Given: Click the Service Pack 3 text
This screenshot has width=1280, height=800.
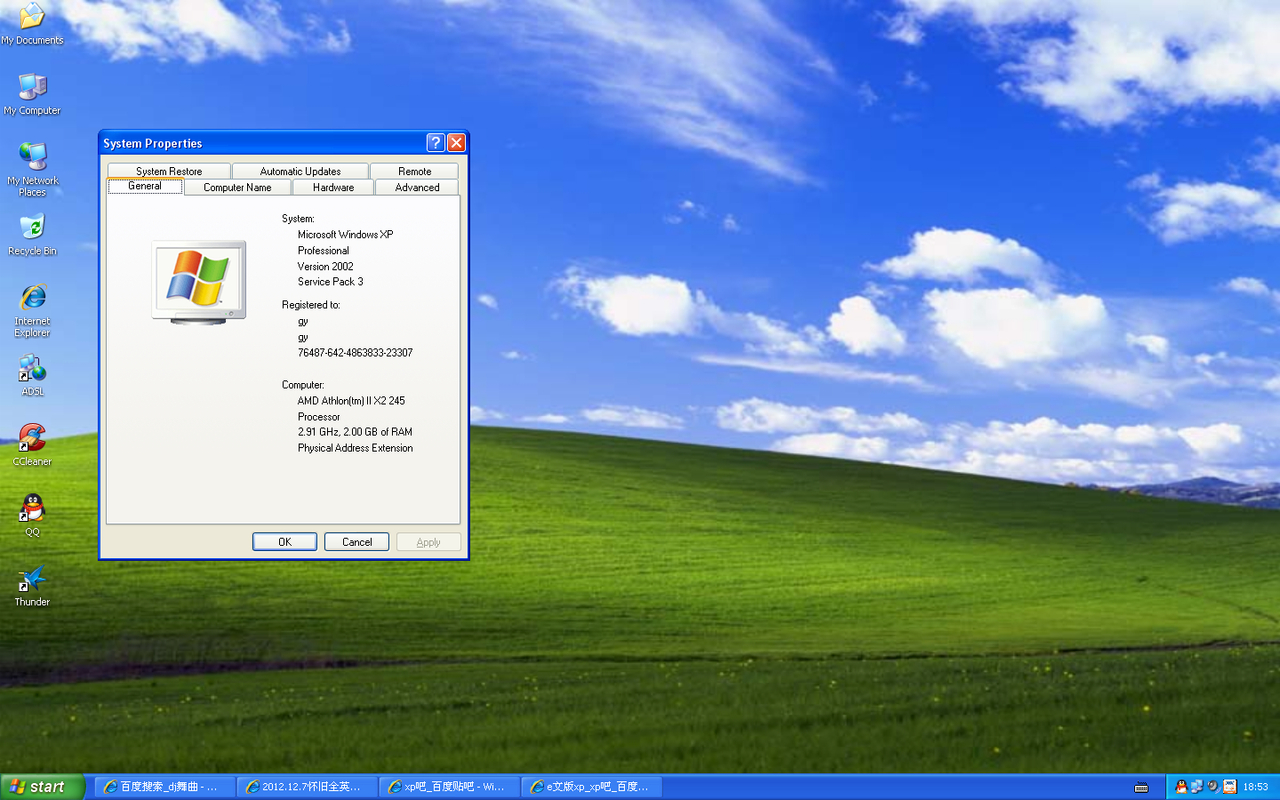Looking at the screenshot, I should 330,282.
